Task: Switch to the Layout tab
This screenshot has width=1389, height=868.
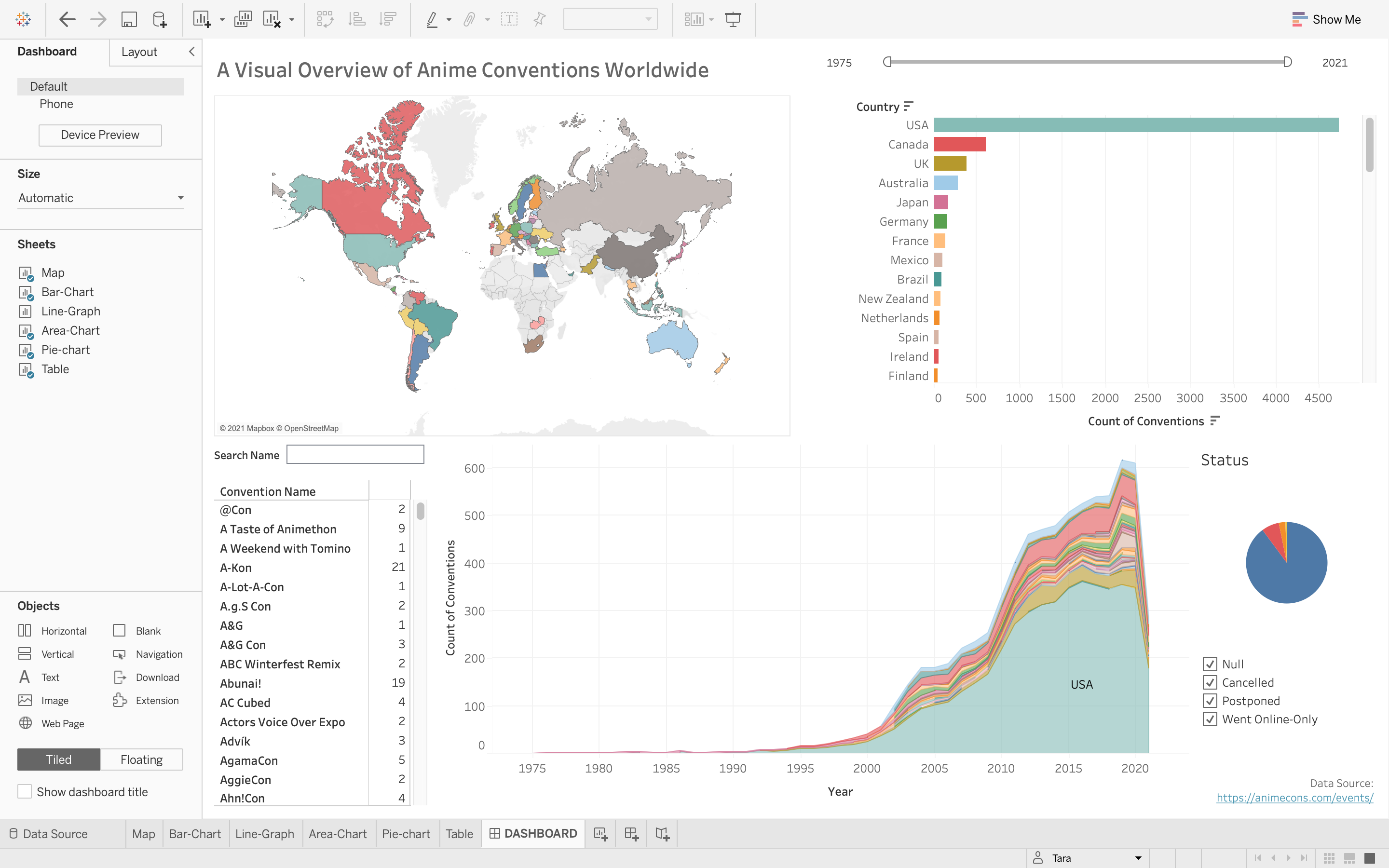Action: (x=139, y=52)
